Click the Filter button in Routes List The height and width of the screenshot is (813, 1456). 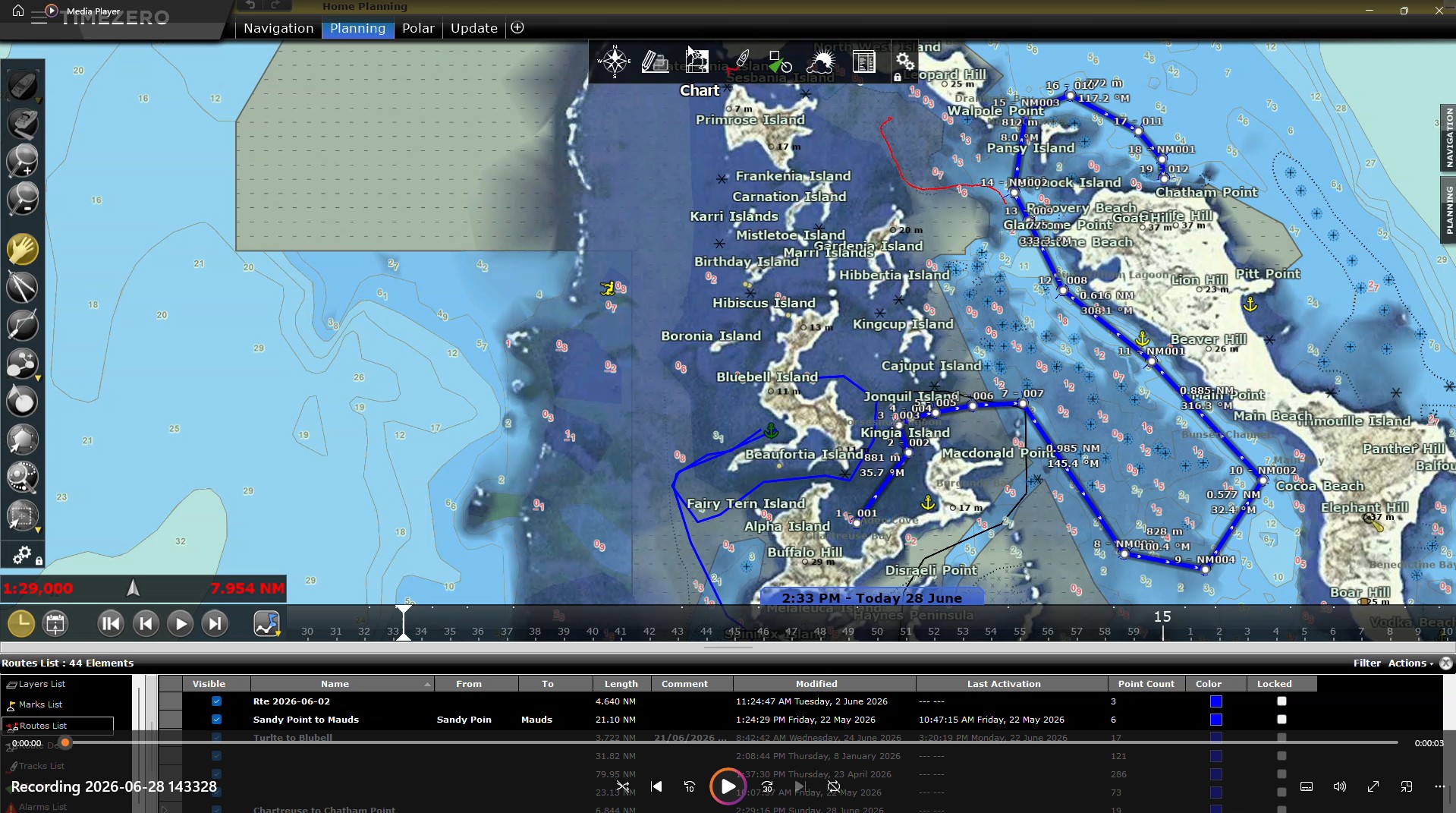point(1367,663)
